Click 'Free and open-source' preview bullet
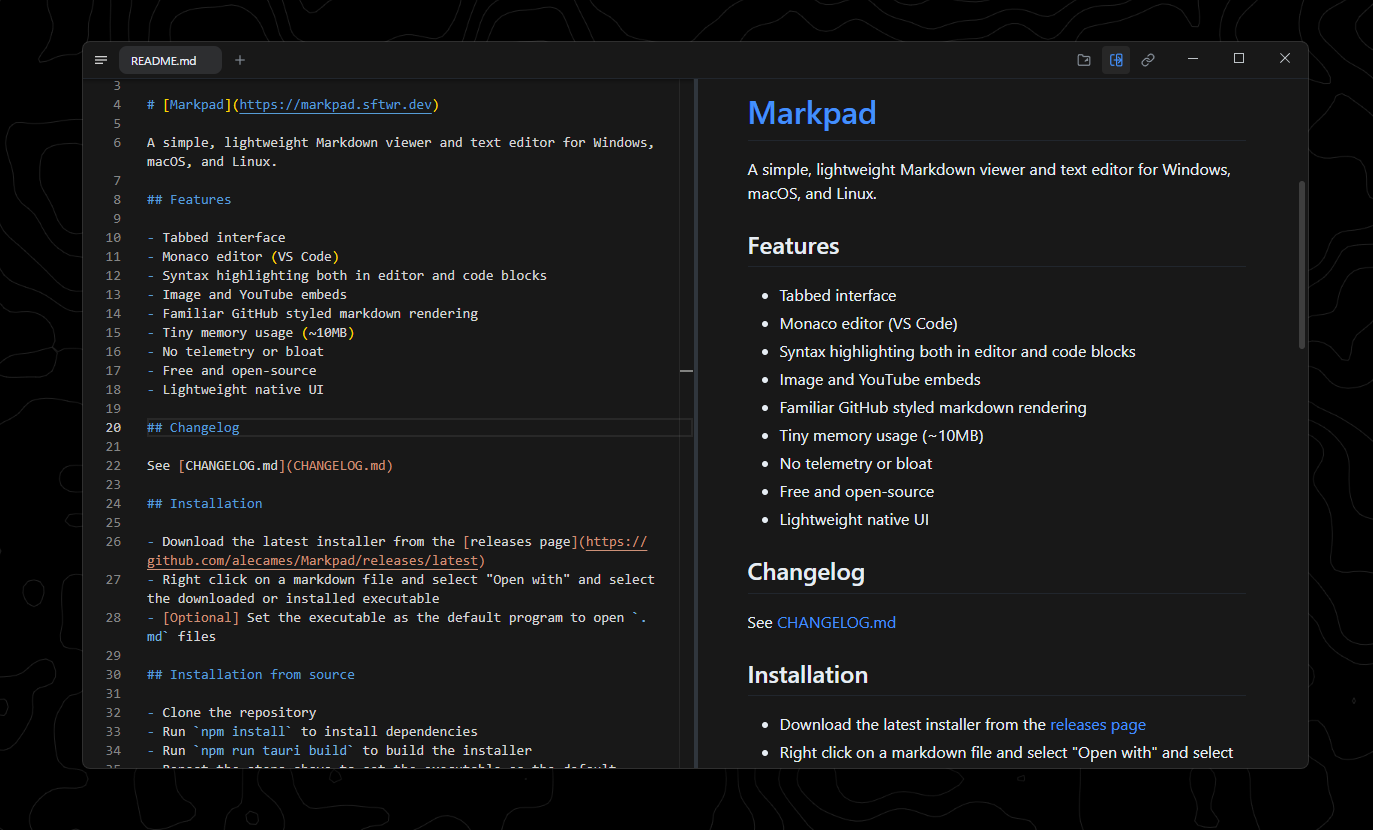 (x=857, y=491)
